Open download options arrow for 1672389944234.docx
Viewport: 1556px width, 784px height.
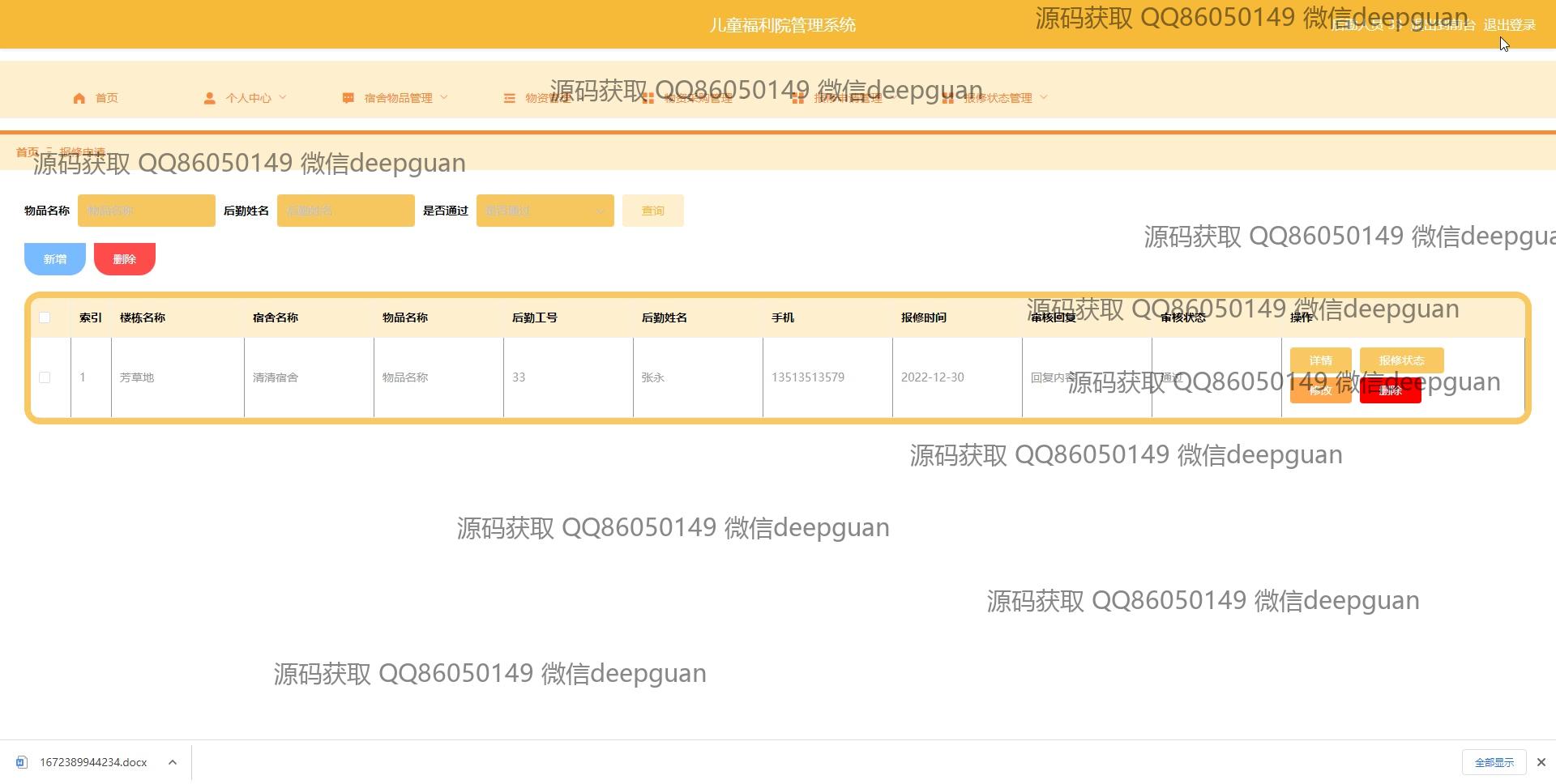(173, 762)
